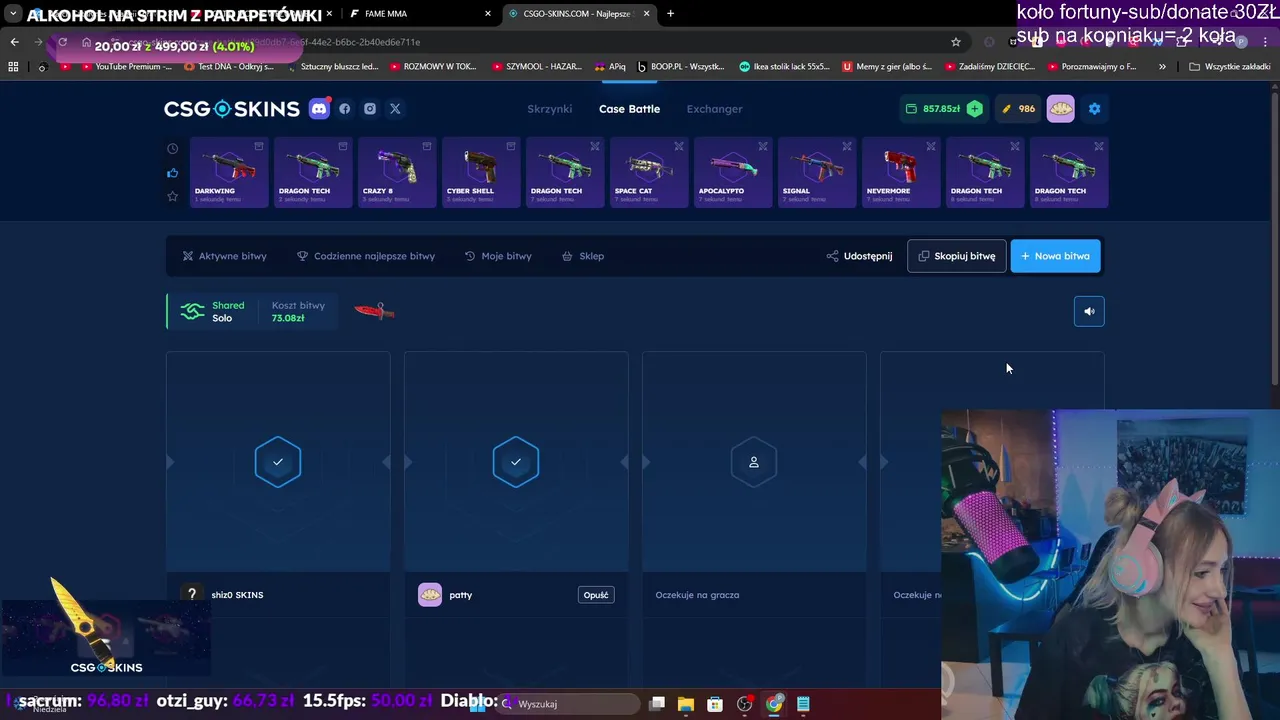Open the Memy z gier bookmark
The image size is (1280, 720).
tap(887, 67)
